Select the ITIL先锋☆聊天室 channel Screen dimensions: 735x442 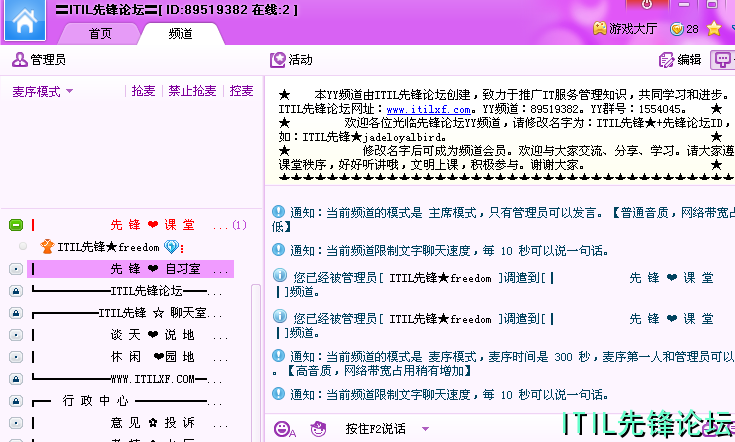pos(127,313)
